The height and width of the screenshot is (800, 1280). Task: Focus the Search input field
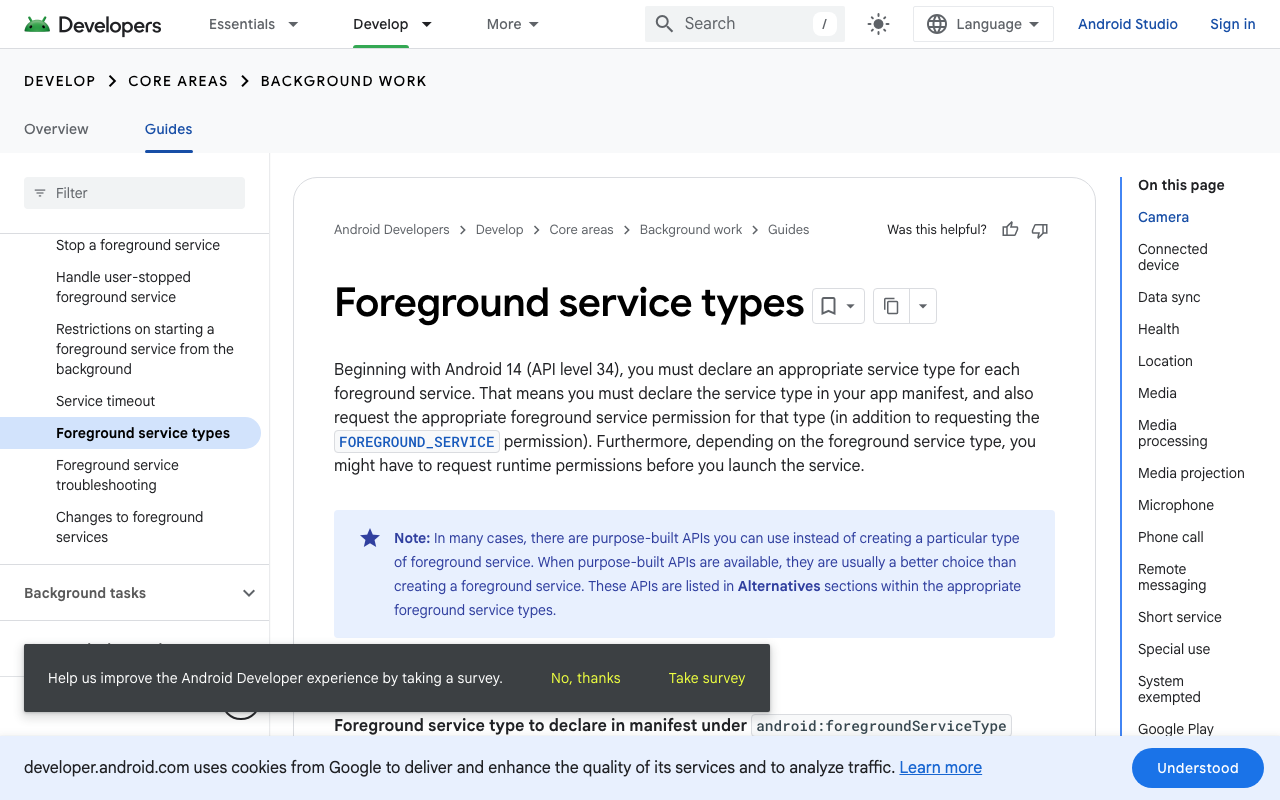pyautogui.click(x=745, y=24)
